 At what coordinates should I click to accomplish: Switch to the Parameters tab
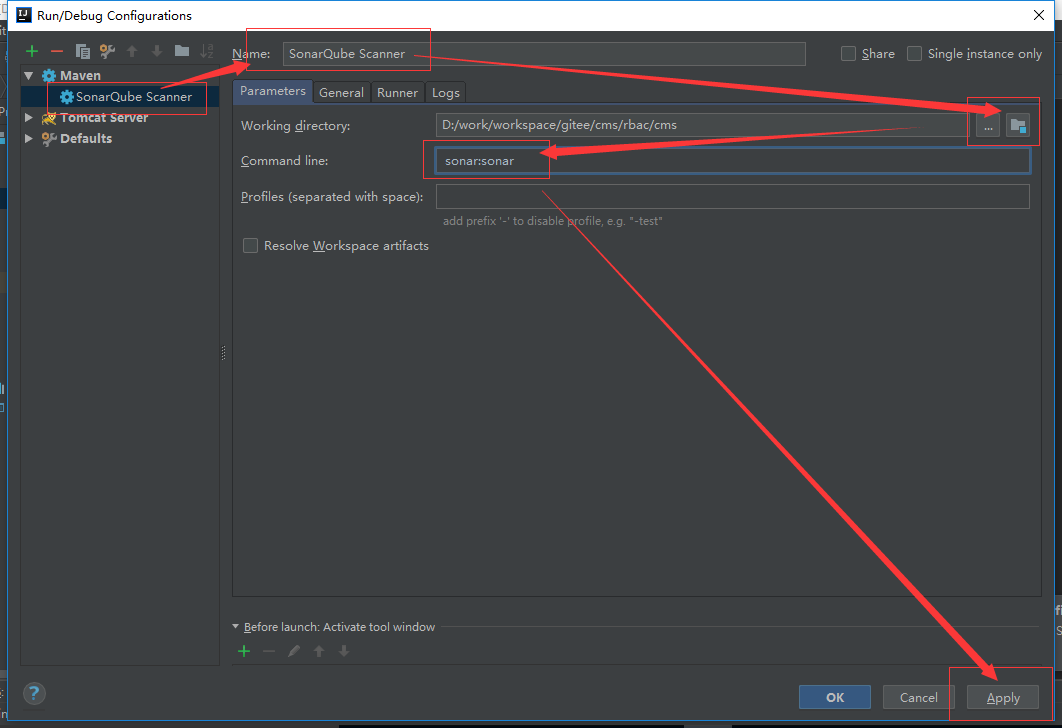[x=272, y=91]
